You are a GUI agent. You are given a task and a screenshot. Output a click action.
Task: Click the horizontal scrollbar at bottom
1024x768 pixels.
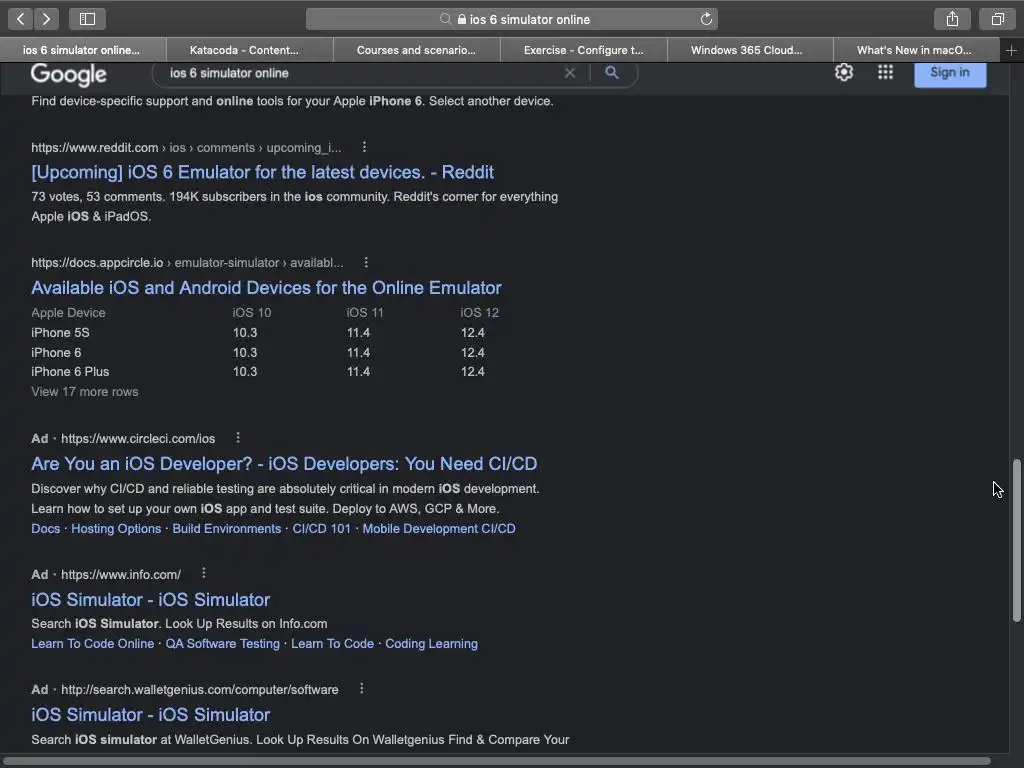coord(497,761)
